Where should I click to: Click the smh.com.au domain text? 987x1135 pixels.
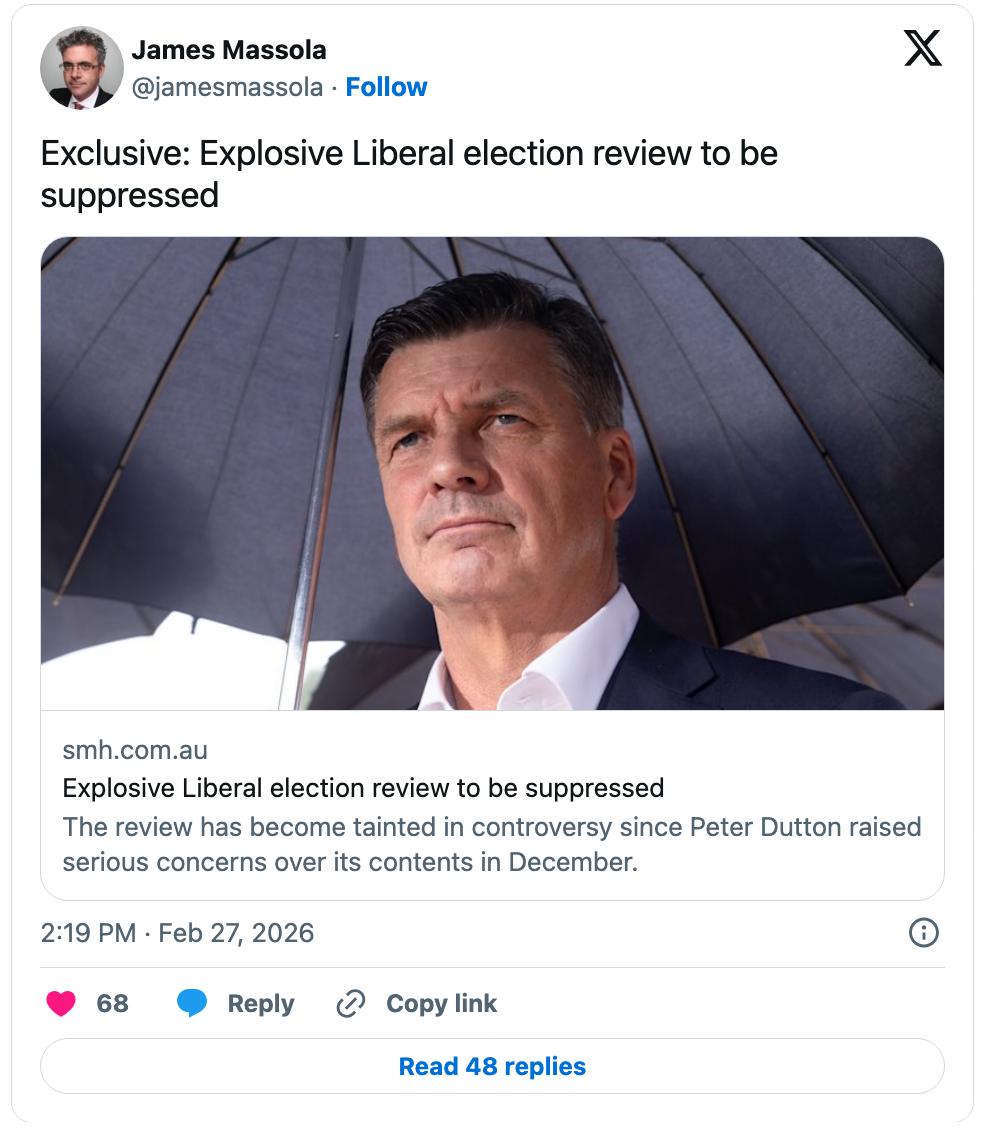click(135, 750)
